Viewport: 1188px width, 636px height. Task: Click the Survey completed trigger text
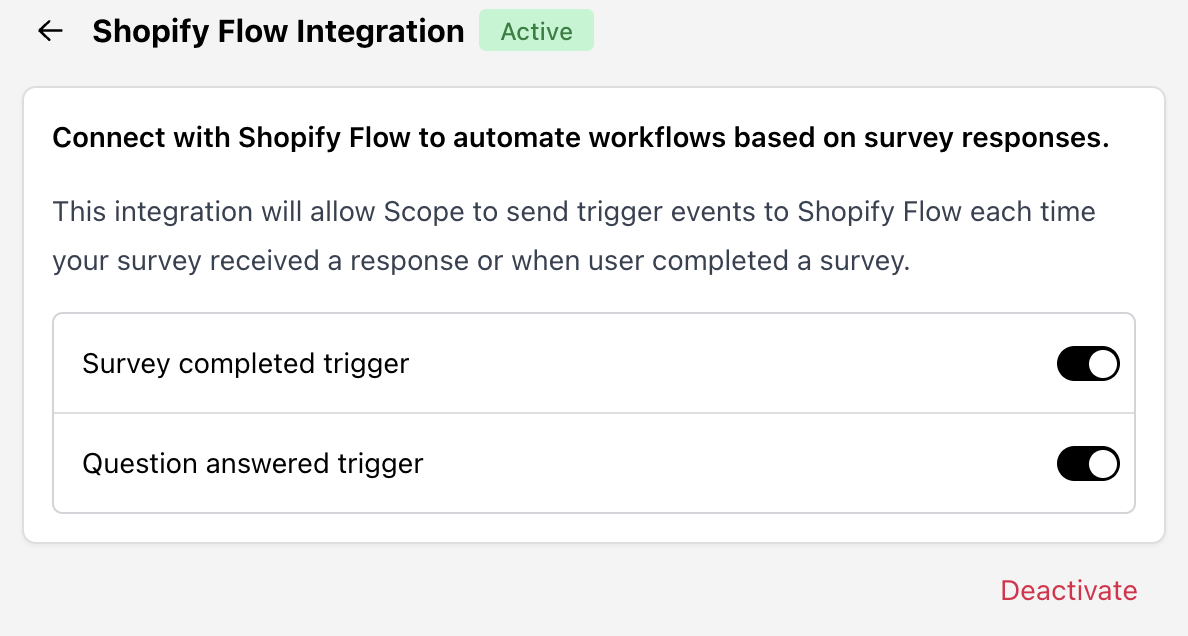tap(245, 363)
